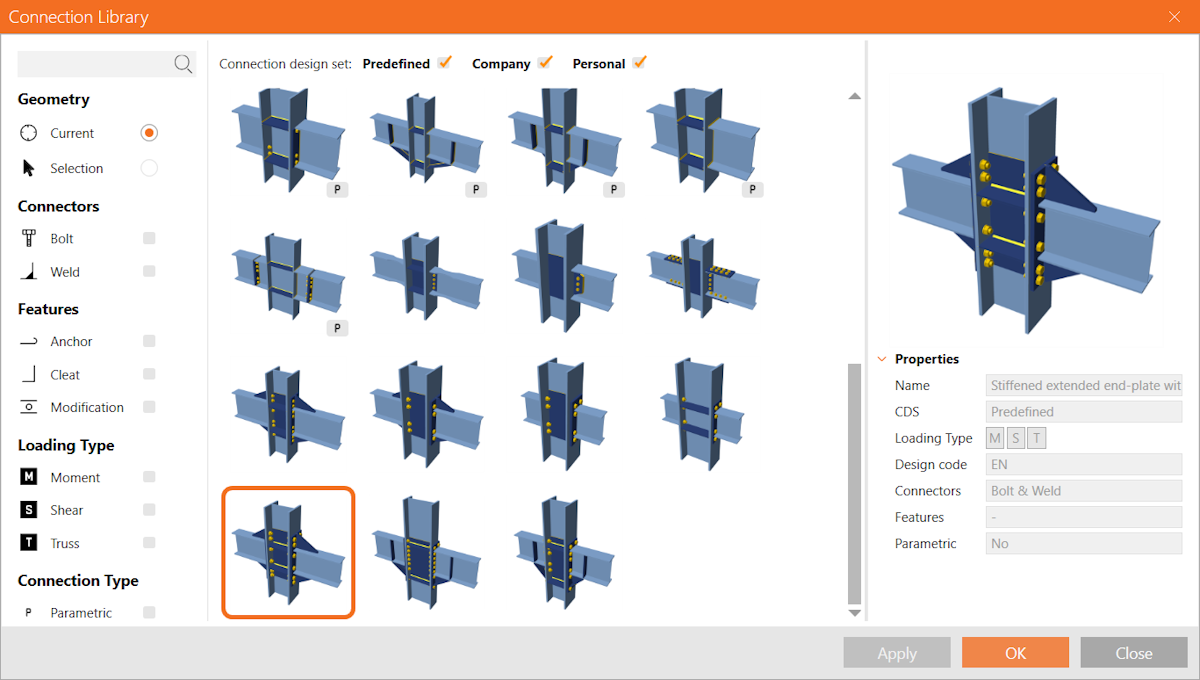The width and height of the screenshot is (1200, 680).
Task: Click the M loading type badge in Properties
Action: pos(995,438)
